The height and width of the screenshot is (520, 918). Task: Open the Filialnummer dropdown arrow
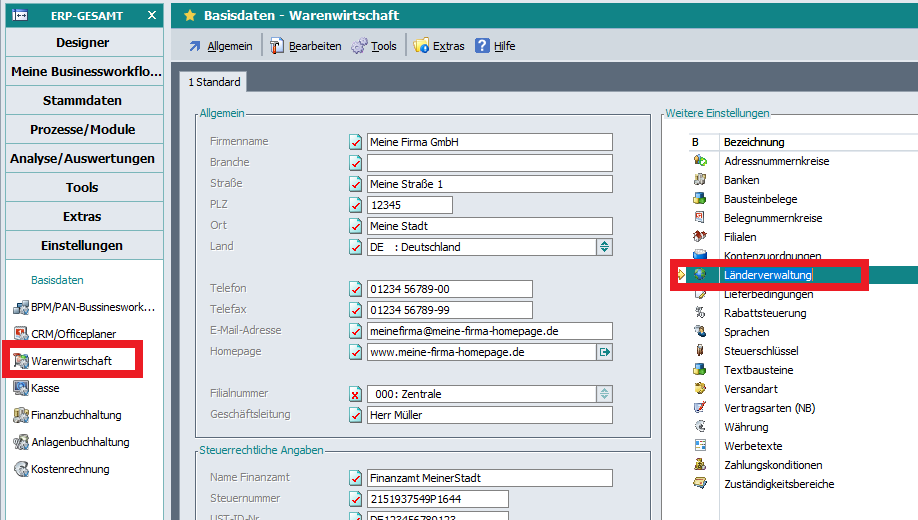[x=604, y=394]
